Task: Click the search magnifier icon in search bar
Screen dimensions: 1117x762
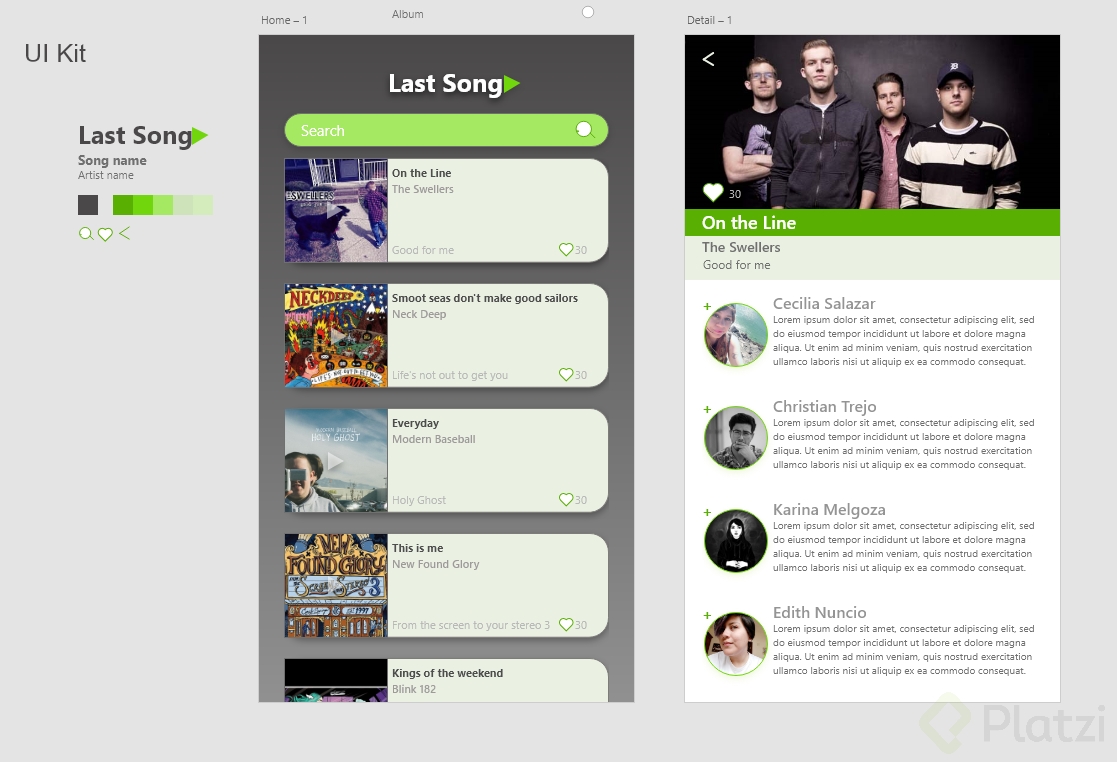Action: pos(585,130)
